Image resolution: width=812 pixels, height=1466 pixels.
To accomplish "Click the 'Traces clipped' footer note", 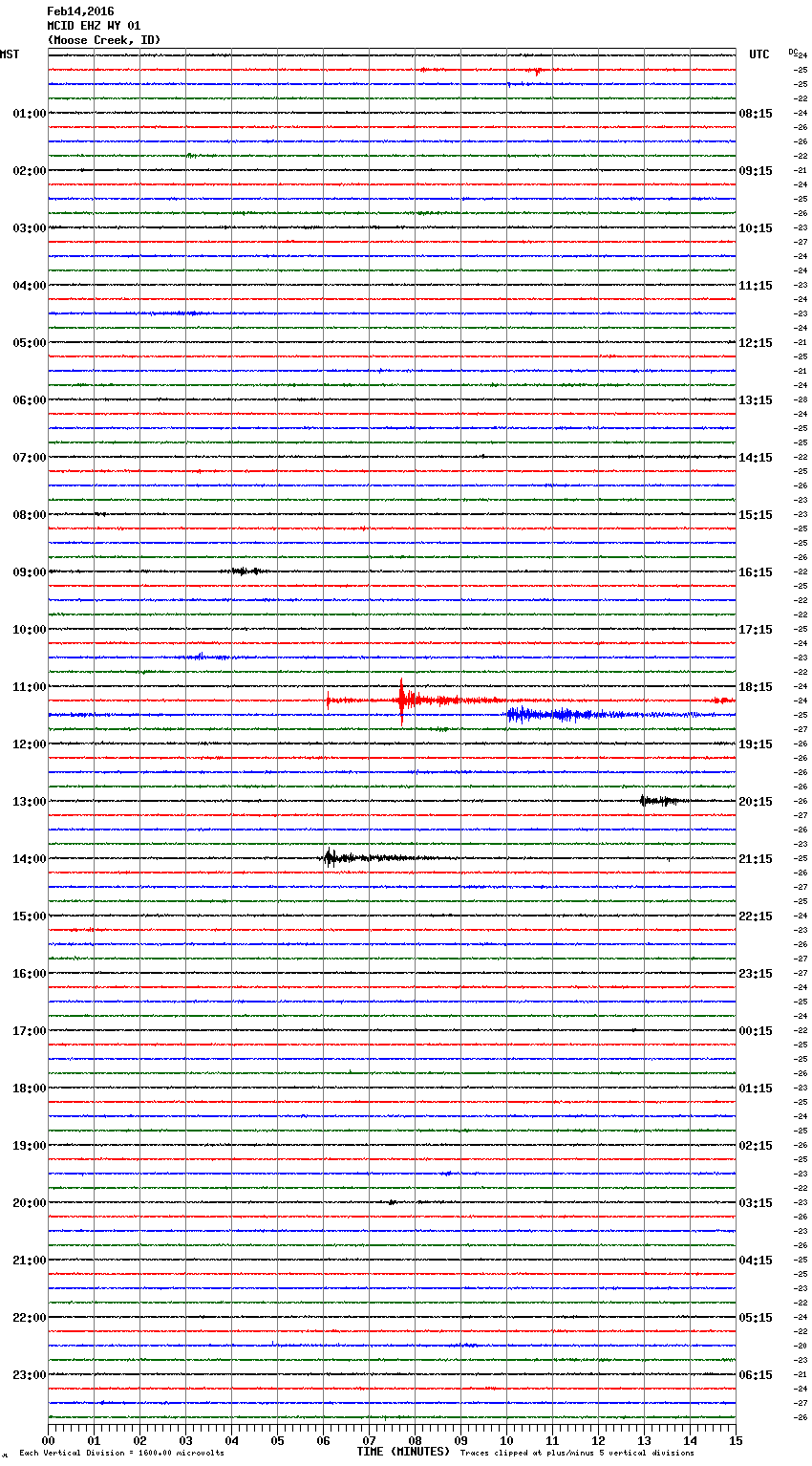I will [x=577, y=1454].
